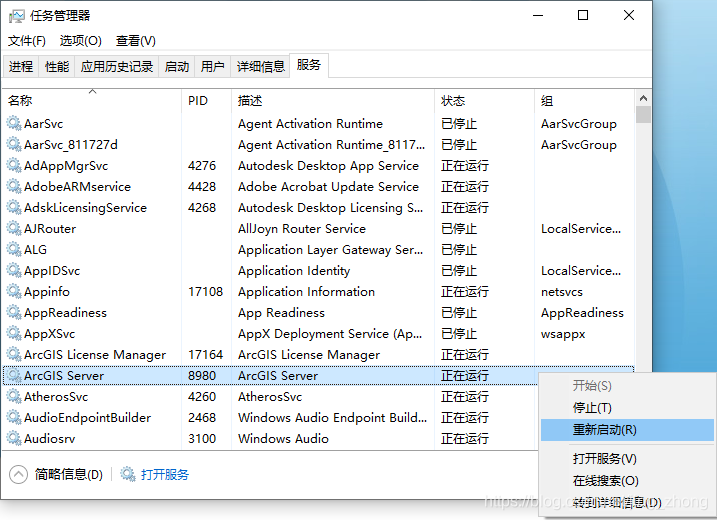Switch to the 性能 tab
This screenshot has width=717, height=520.
57,67
